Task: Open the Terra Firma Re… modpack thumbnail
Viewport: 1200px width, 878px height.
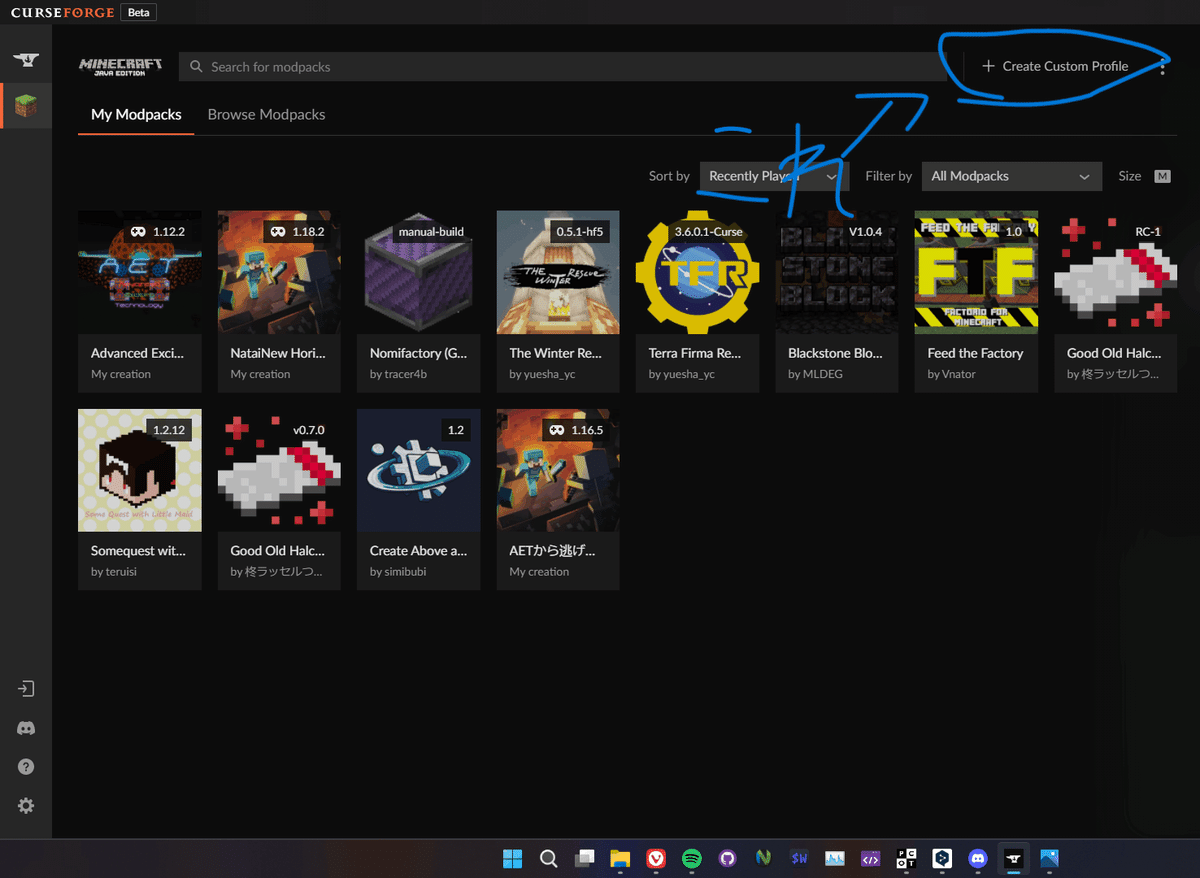Action: click(697, 271)
